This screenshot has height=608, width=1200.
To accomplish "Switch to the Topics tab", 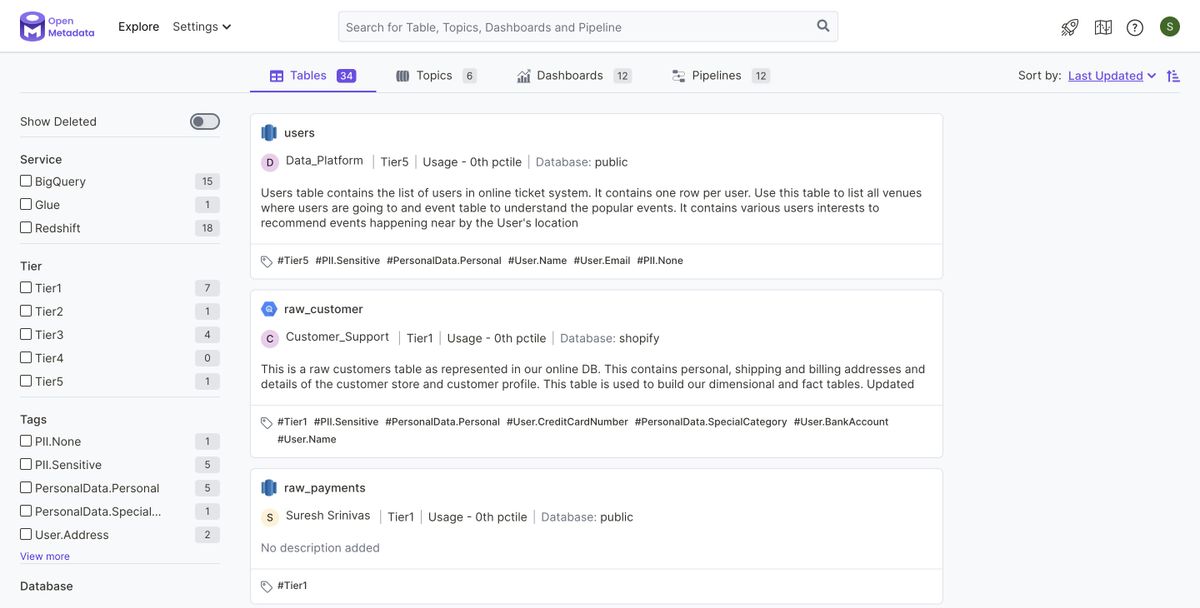I will point(435,76).
